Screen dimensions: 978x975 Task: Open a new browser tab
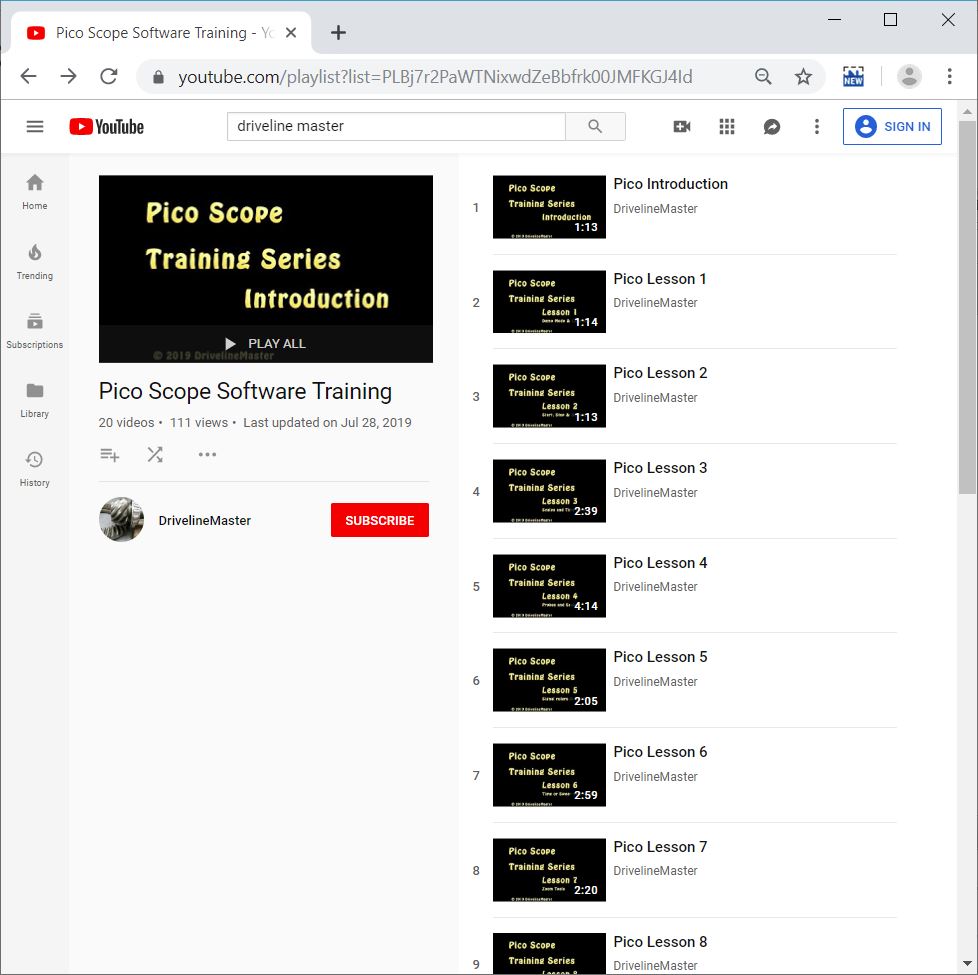pos(338,32)
